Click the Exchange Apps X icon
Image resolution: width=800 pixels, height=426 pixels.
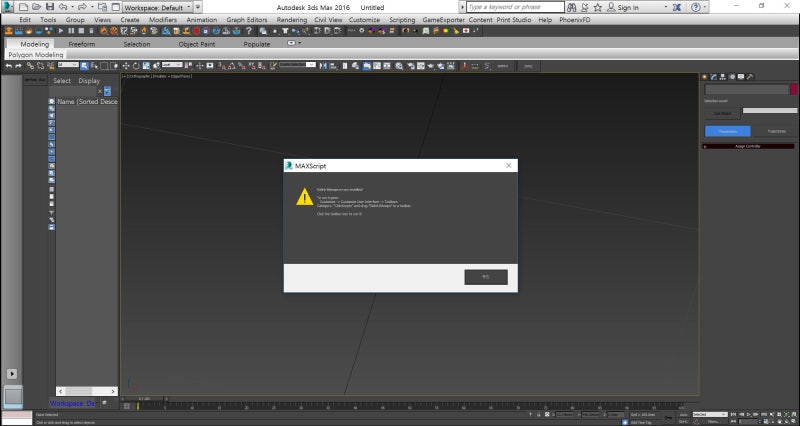tap(677, 7)
